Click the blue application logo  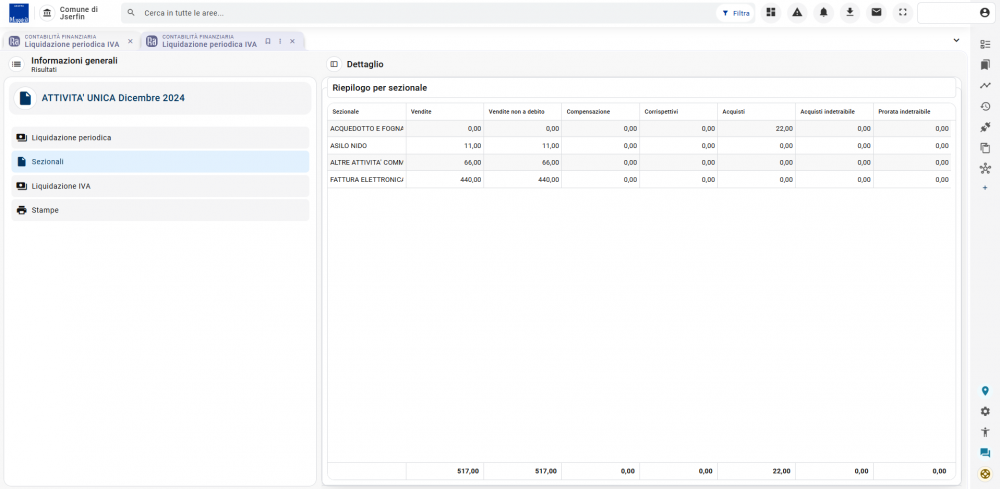[x=18, y=13]
